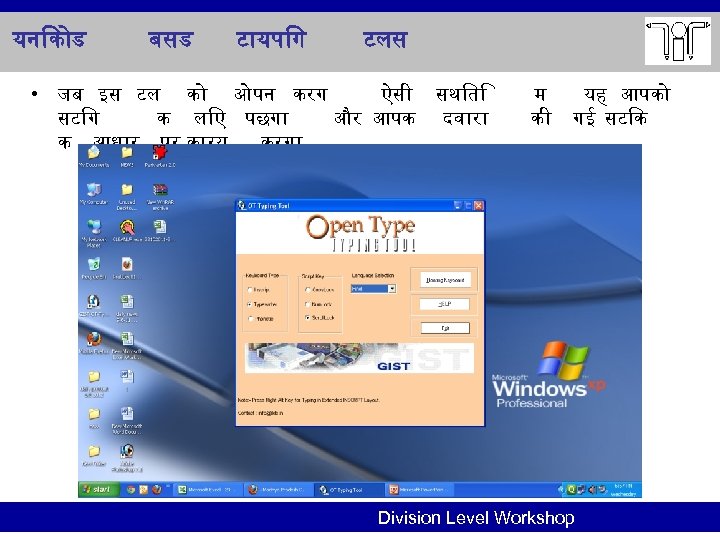Open the Unused Desktop folder icon

[127, 196]
